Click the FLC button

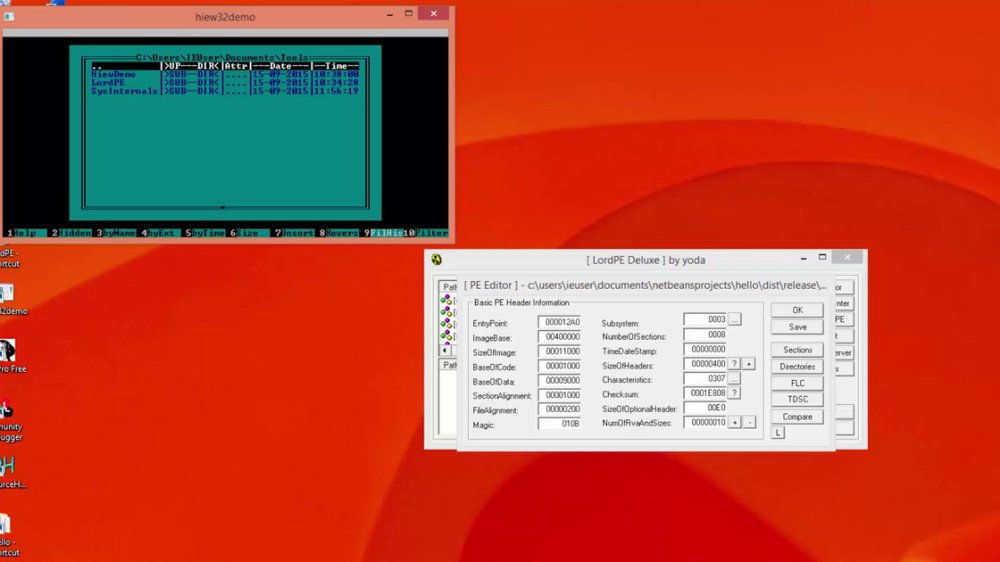coord(797,383)
